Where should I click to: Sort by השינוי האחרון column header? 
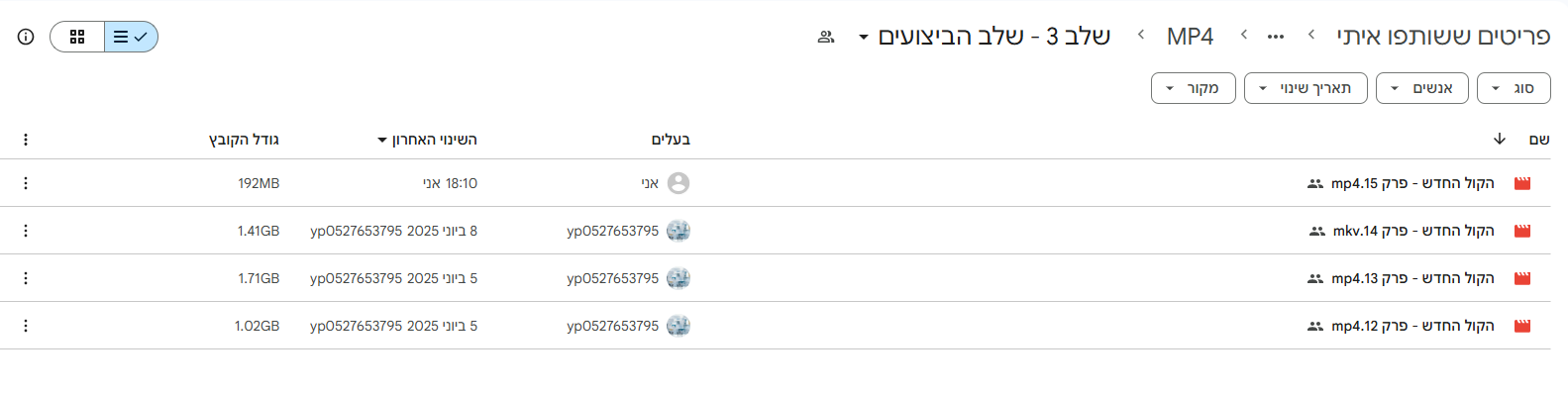click(x=432, y=140)
